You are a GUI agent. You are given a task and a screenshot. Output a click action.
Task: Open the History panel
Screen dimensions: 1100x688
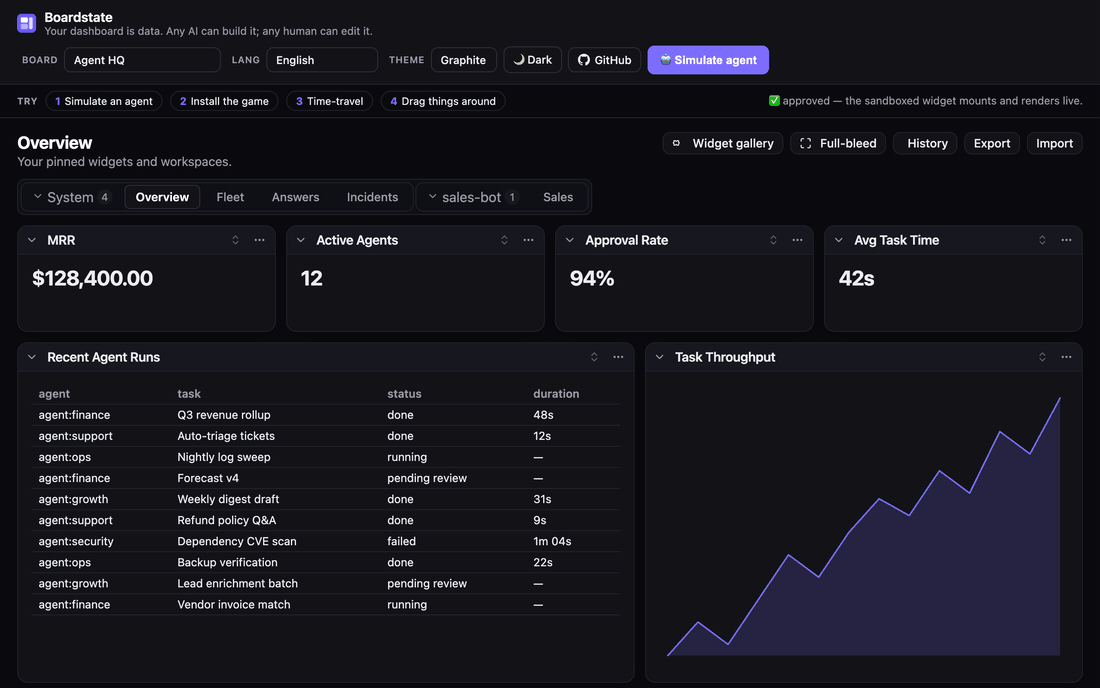[x=925, y=143]
